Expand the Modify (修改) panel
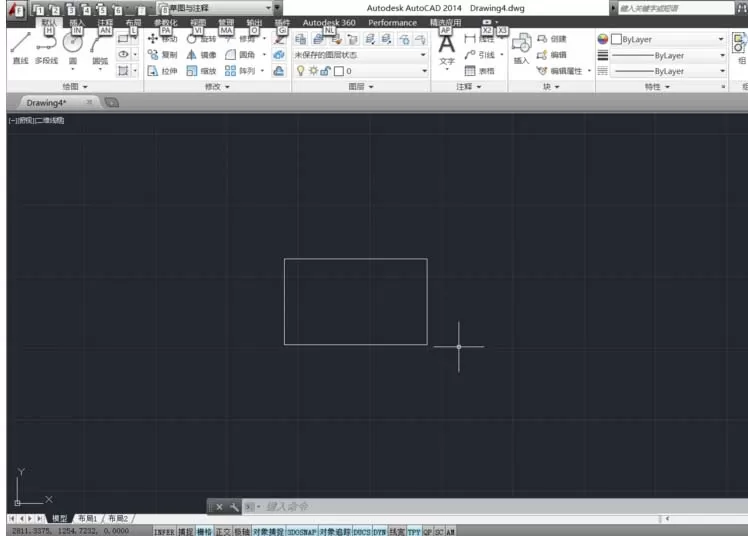 217,86
